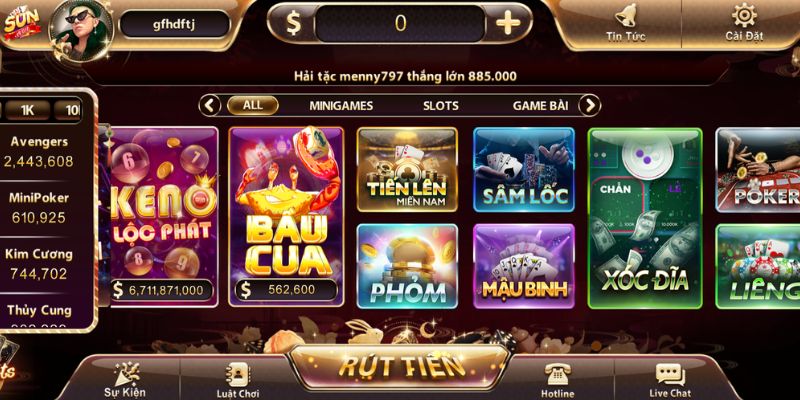800x400 pixels.
Task: Call the Hotline phone icon
Action: pyautogui.click(x=557, y=374)
